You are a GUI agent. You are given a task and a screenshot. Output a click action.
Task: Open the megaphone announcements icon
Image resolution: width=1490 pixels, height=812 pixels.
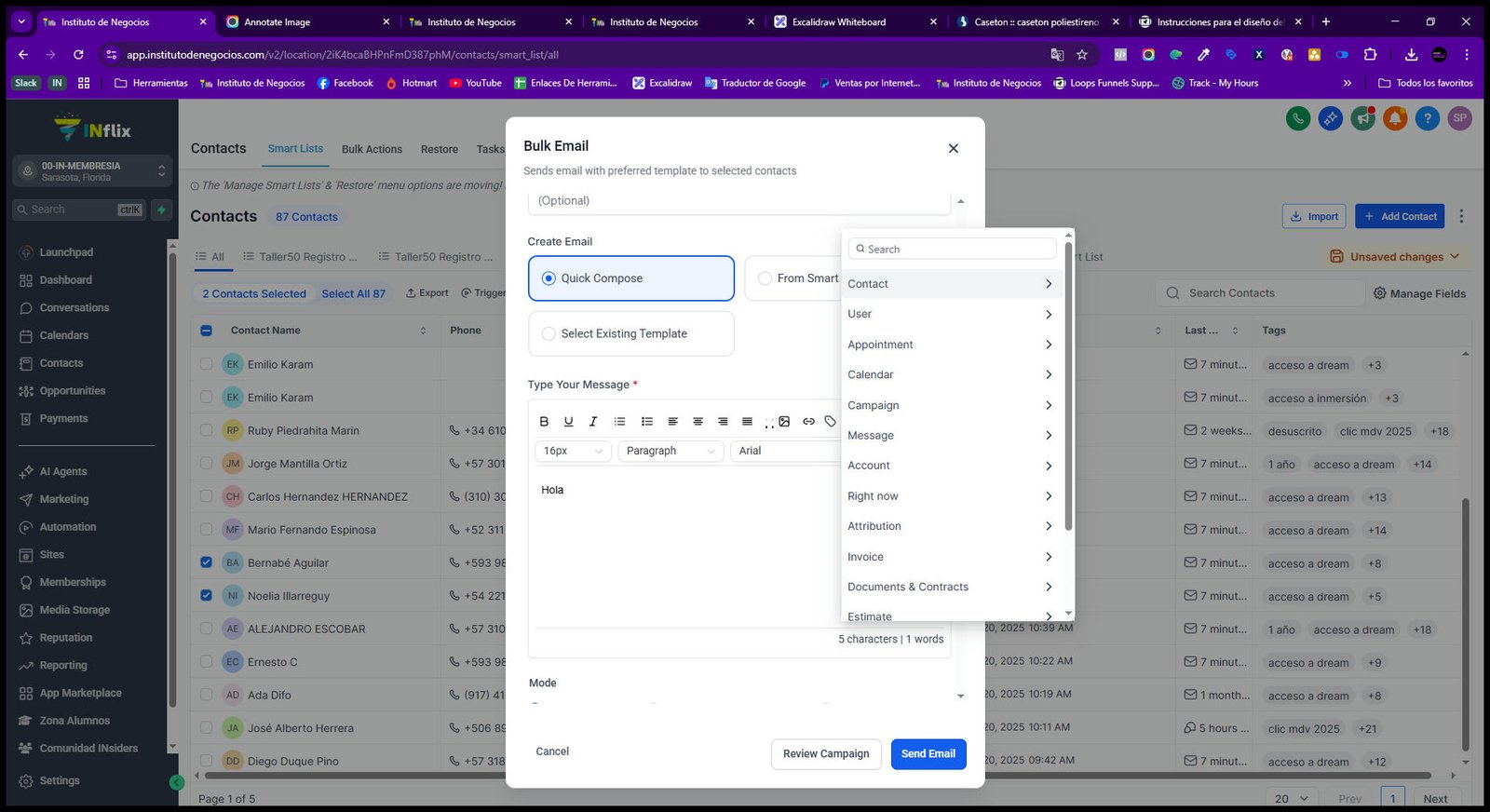pyautogui.click(x=1363, y=118)
